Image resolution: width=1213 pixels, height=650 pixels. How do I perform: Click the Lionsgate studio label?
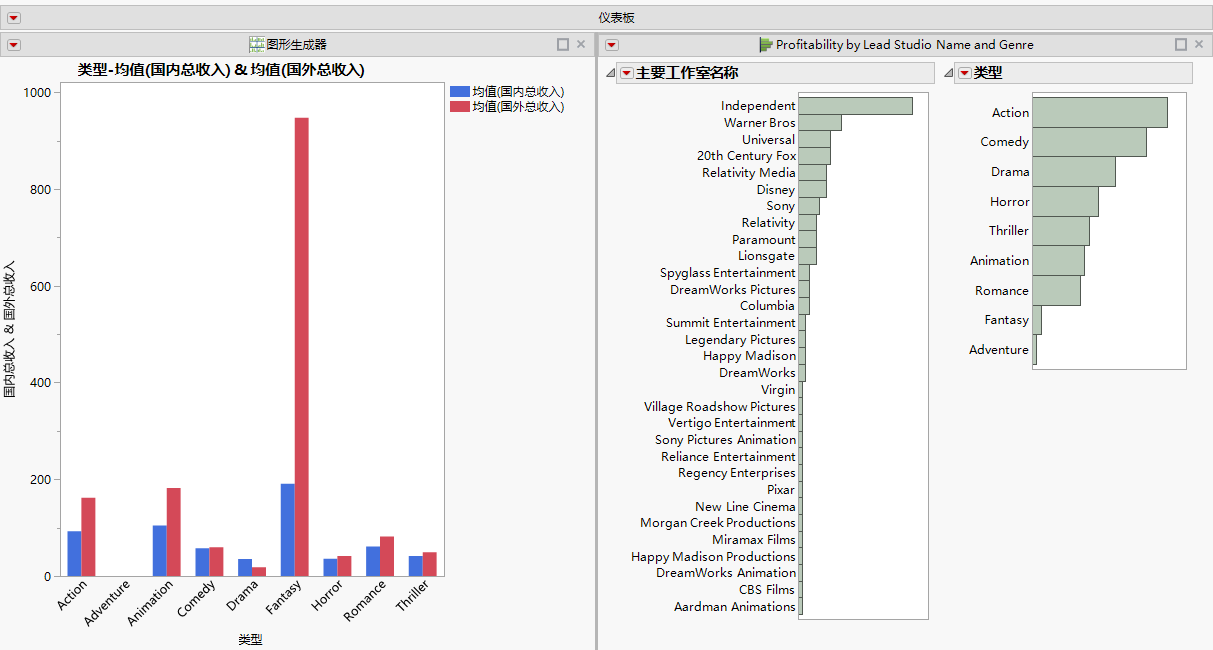[x=767, y=256]
